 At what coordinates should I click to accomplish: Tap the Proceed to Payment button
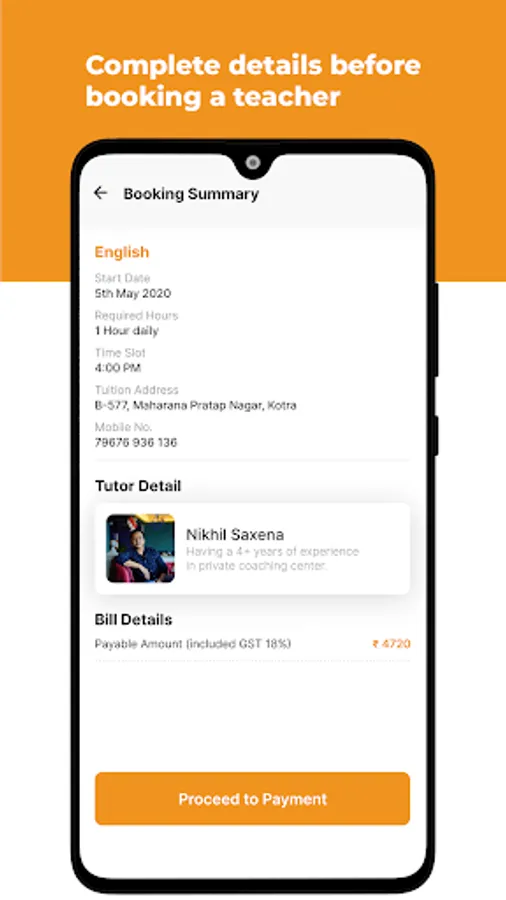pos(252,798)
